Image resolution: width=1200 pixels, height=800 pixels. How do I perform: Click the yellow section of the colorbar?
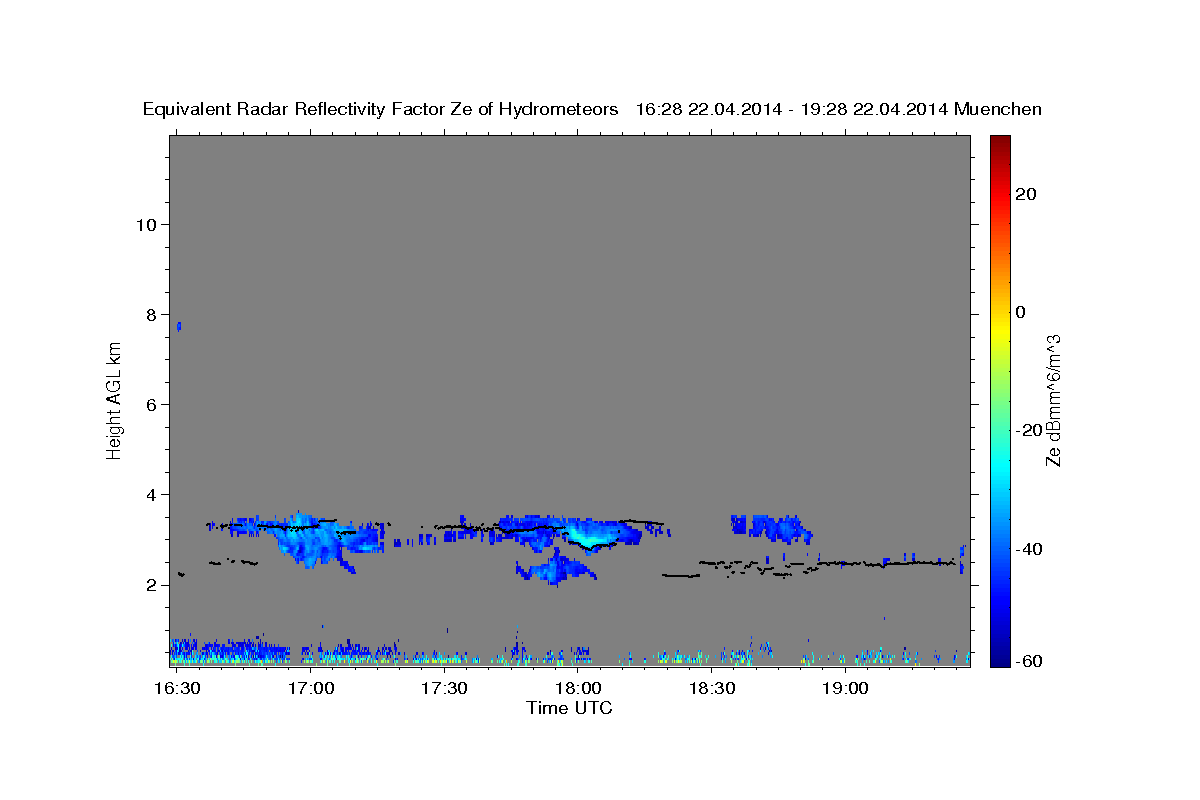(x=999, y=330)
